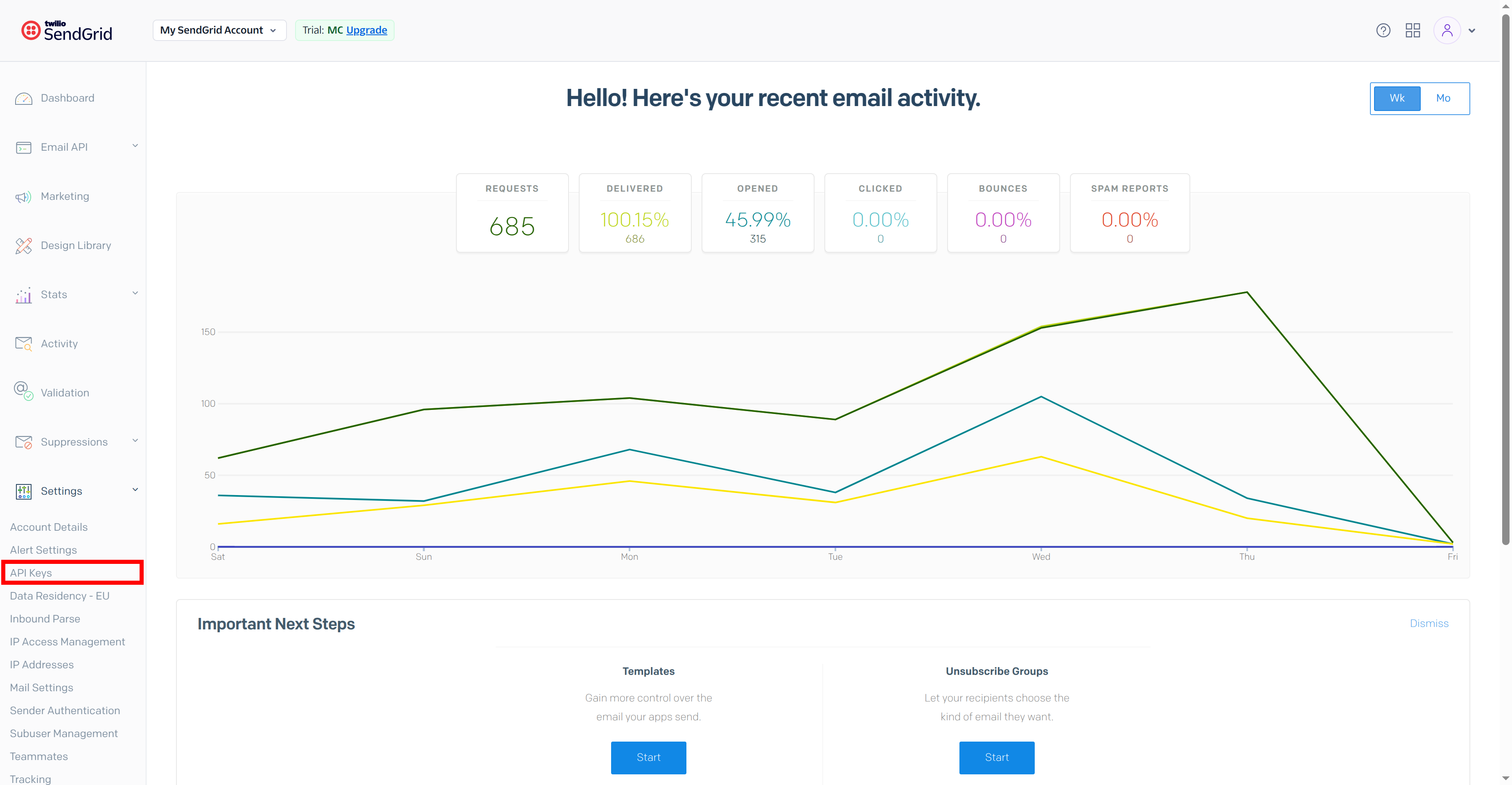Click the Dashboard gauge icon
Screen dimensions: 1512x785
pyautogui.click(x=23, y=99)
